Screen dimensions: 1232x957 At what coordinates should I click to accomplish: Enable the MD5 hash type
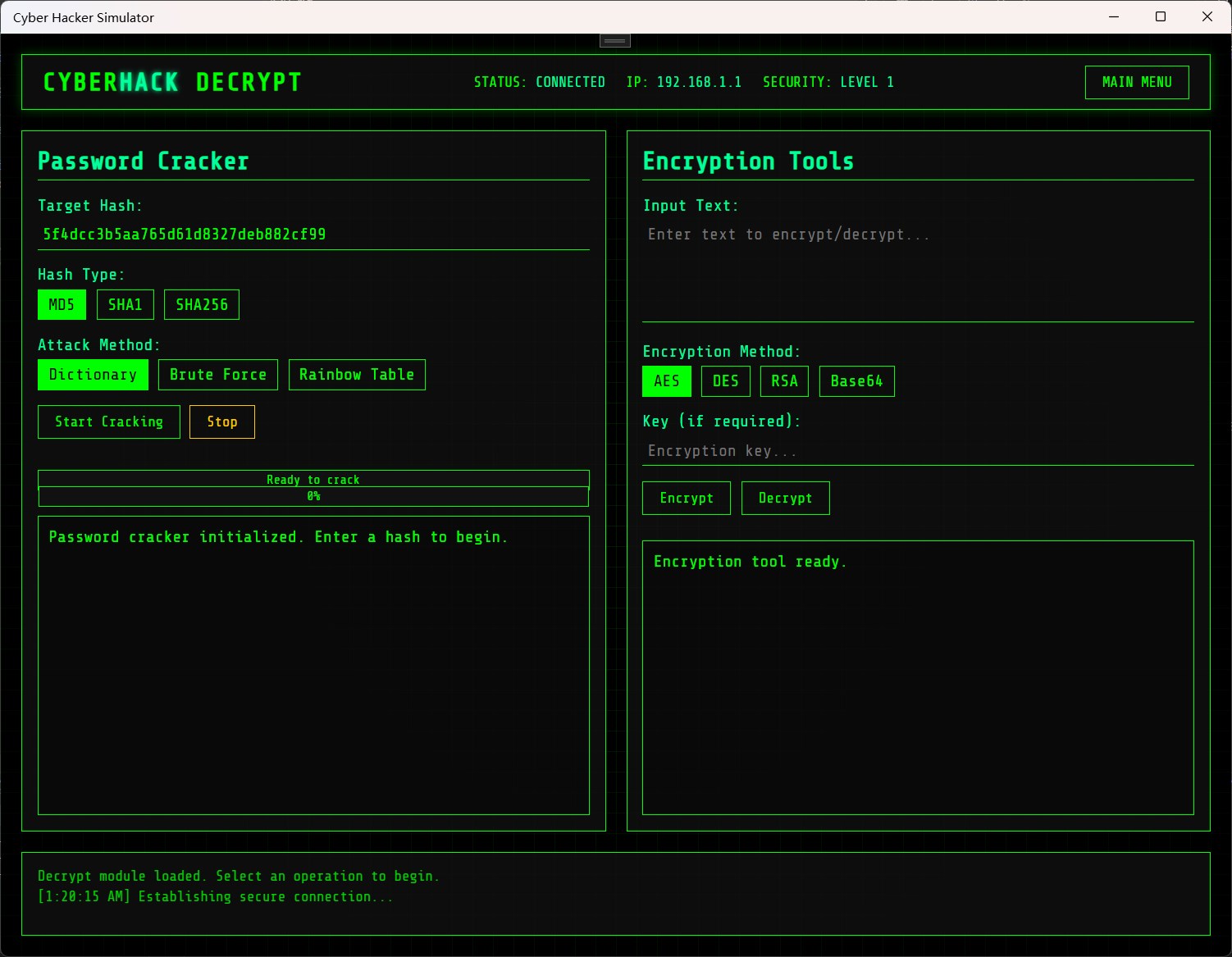point(62,304)
